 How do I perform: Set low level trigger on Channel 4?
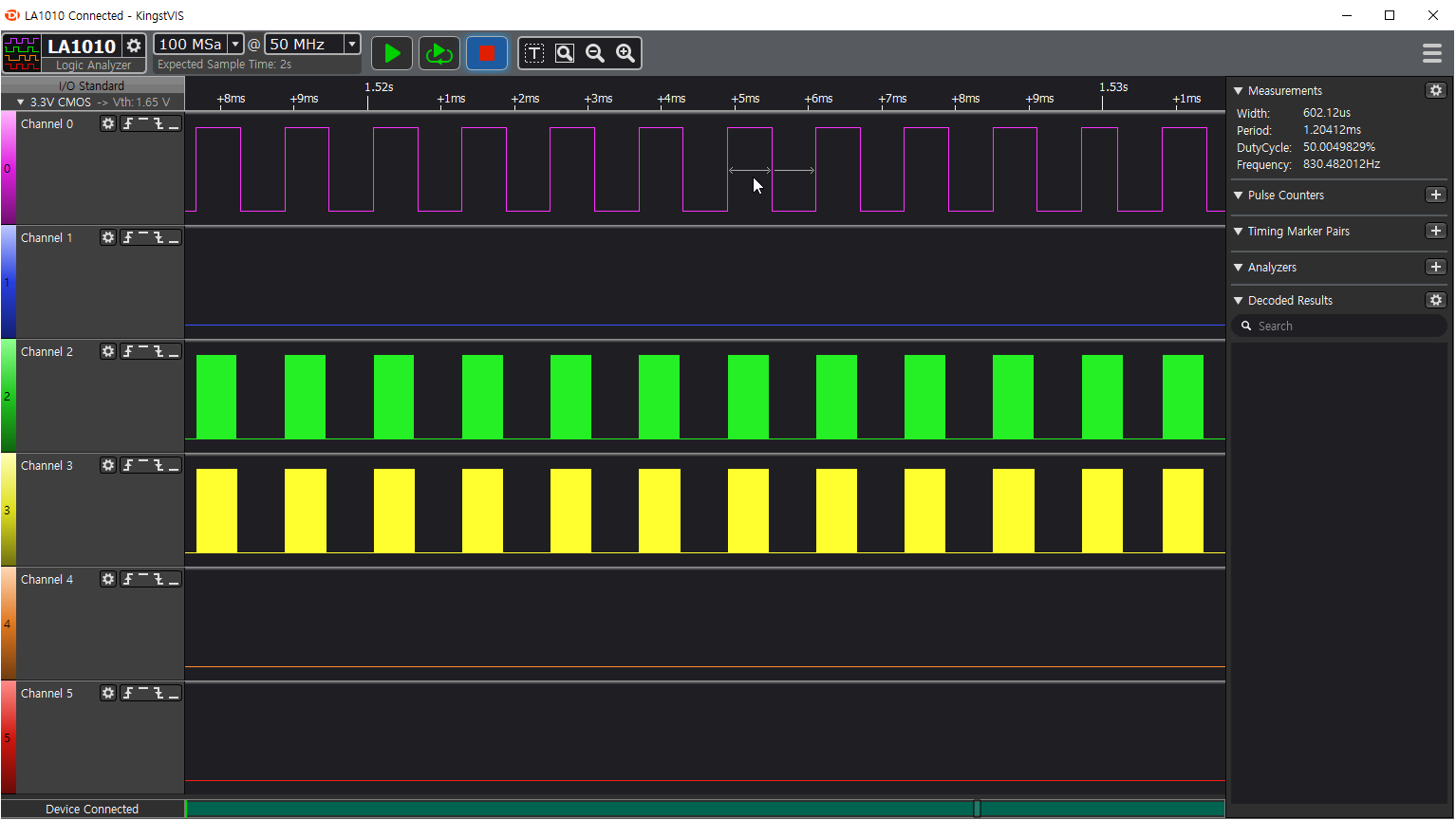pyautogui.click(x=174, y=580)
